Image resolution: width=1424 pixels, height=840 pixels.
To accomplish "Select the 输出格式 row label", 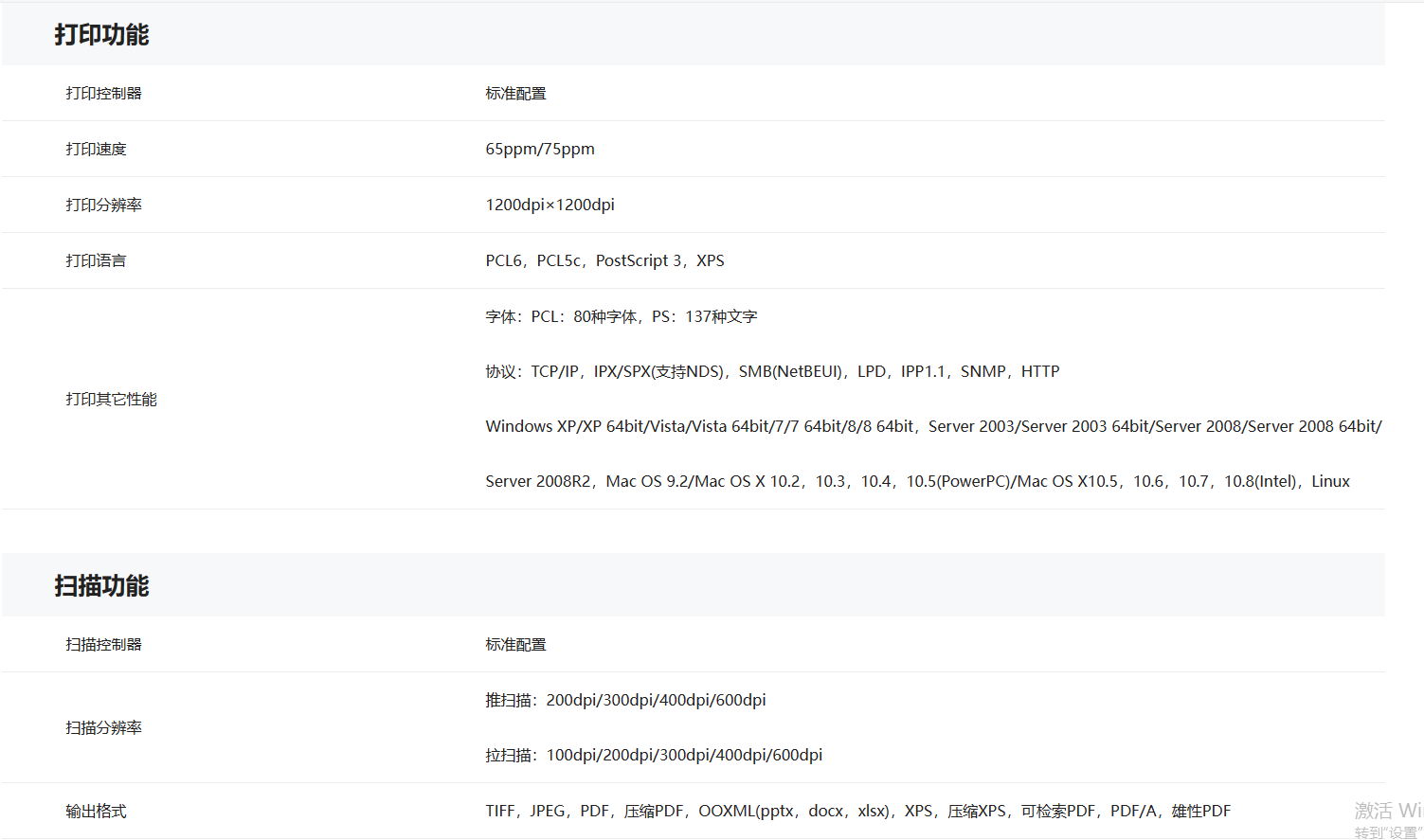I will point(96,812).
